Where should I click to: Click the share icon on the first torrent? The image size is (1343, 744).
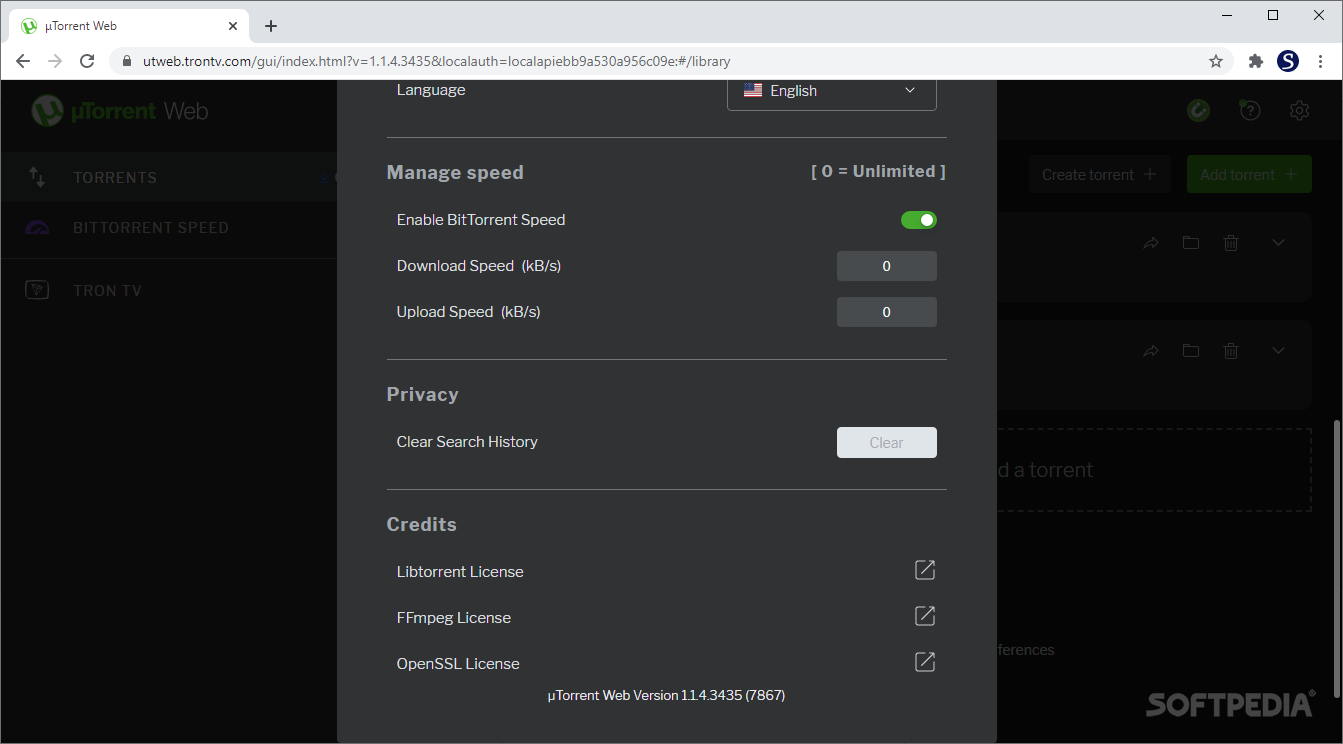coord(1151,243)
